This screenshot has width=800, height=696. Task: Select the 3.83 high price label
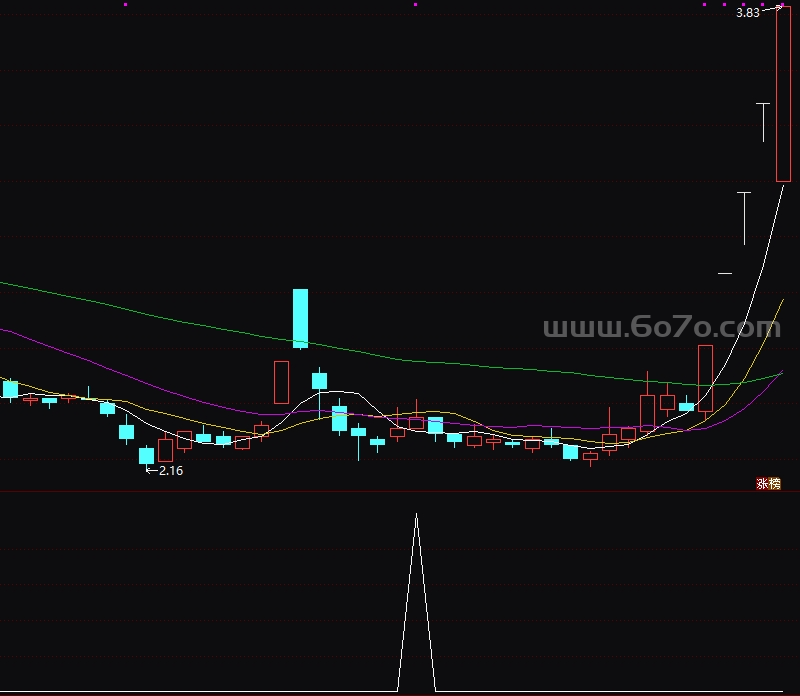[x=747, y=13]
